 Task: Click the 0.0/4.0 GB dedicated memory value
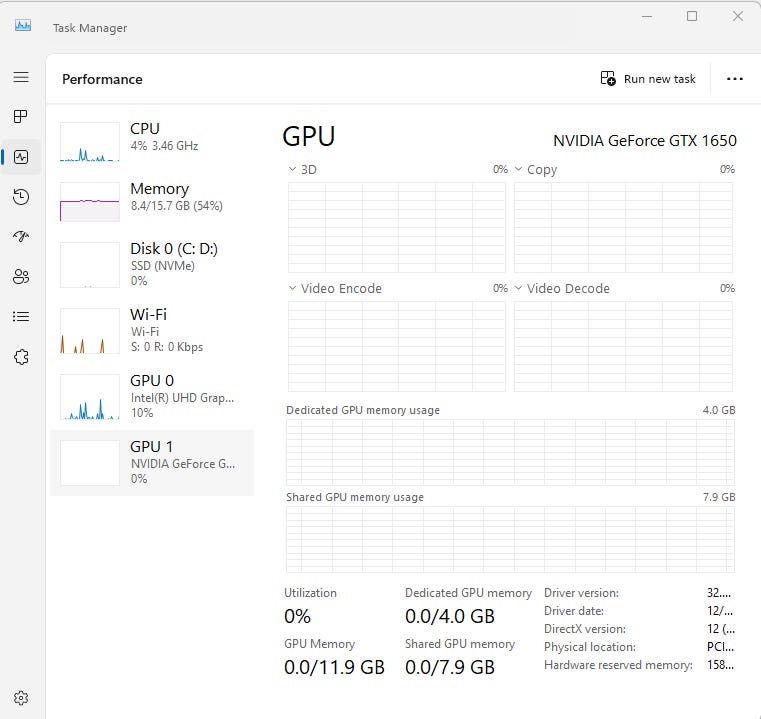(x=449, y=616)
